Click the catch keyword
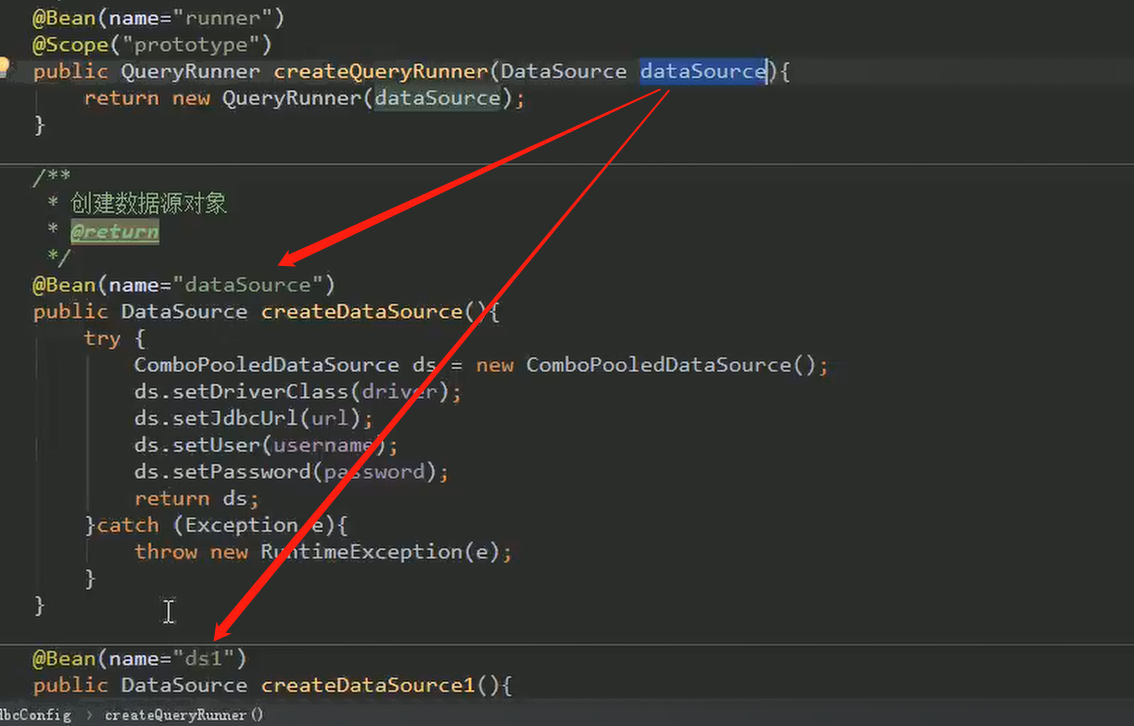Viewport: 1134px width, 726px height. click(127, 526)
